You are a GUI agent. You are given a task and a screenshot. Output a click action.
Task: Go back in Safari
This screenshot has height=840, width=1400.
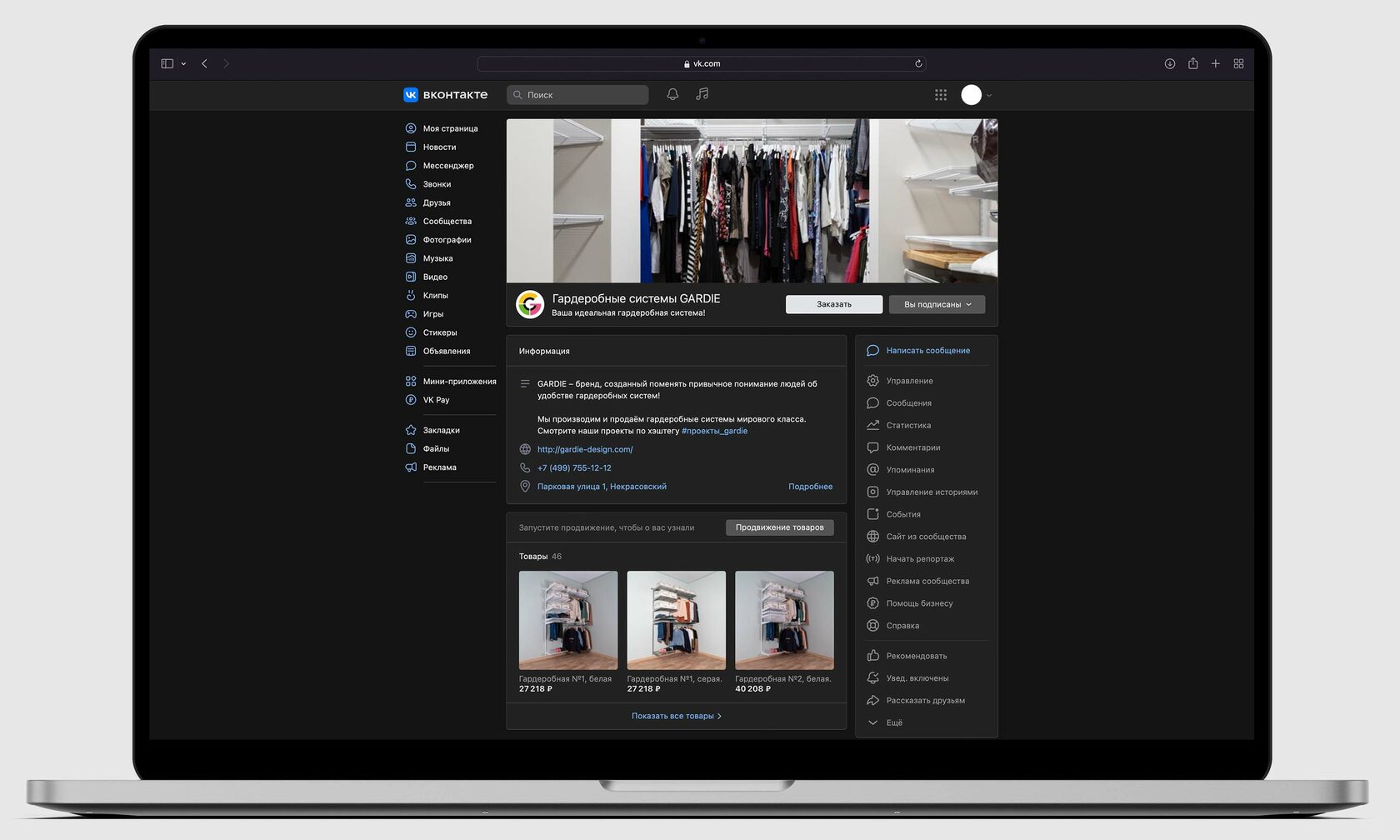pyautogui.click(x=204, y=63)
